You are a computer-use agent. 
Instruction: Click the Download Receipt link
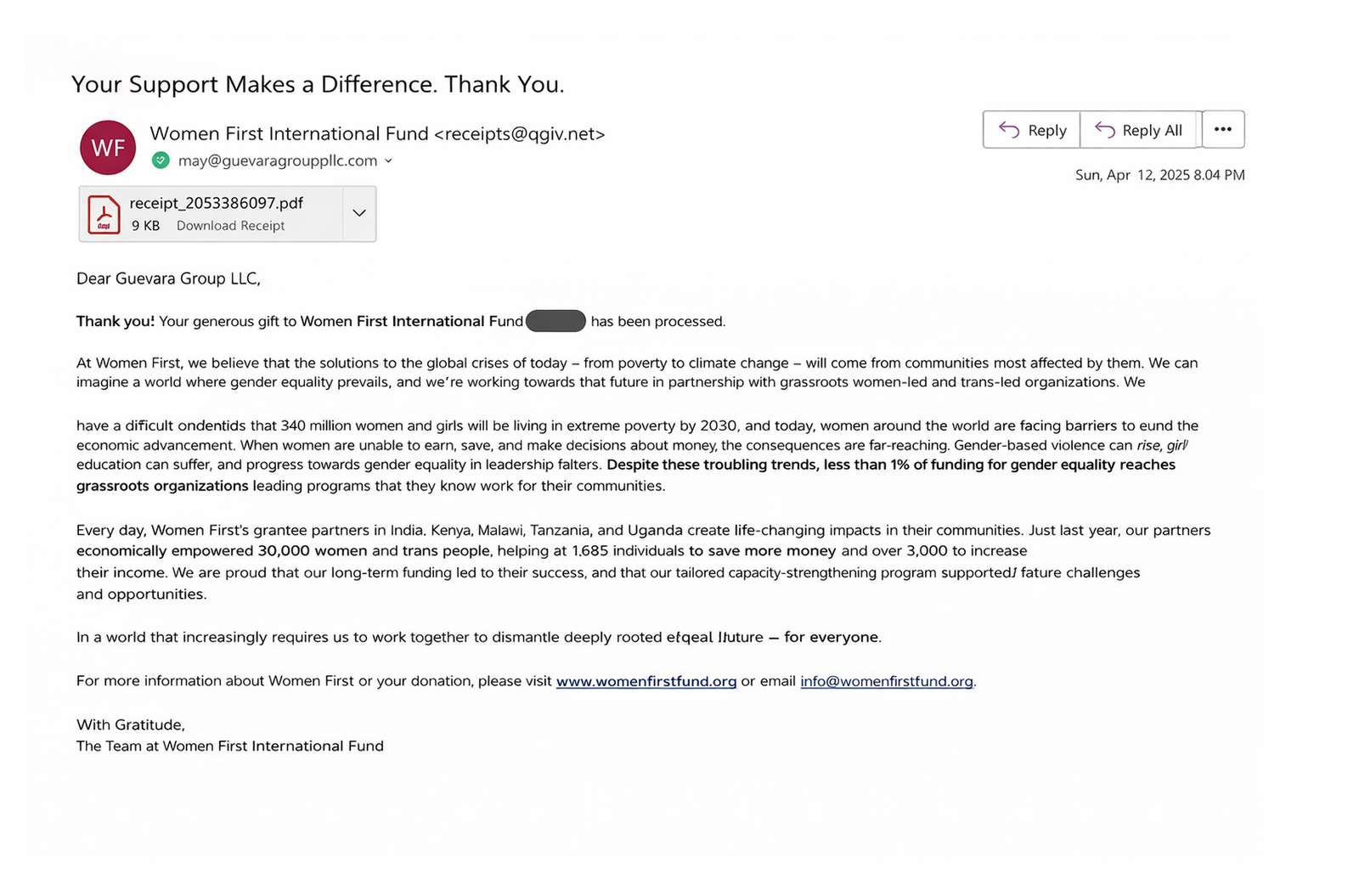tap(230, 226)
